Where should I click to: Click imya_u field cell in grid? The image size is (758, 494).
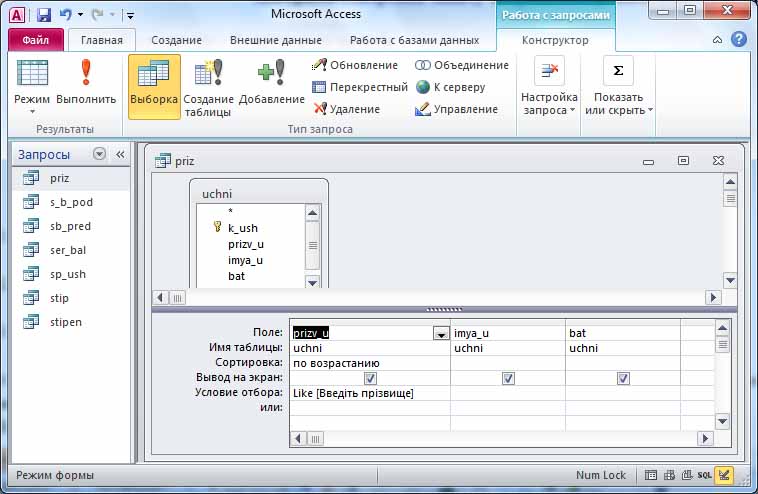tap(508, 333)
